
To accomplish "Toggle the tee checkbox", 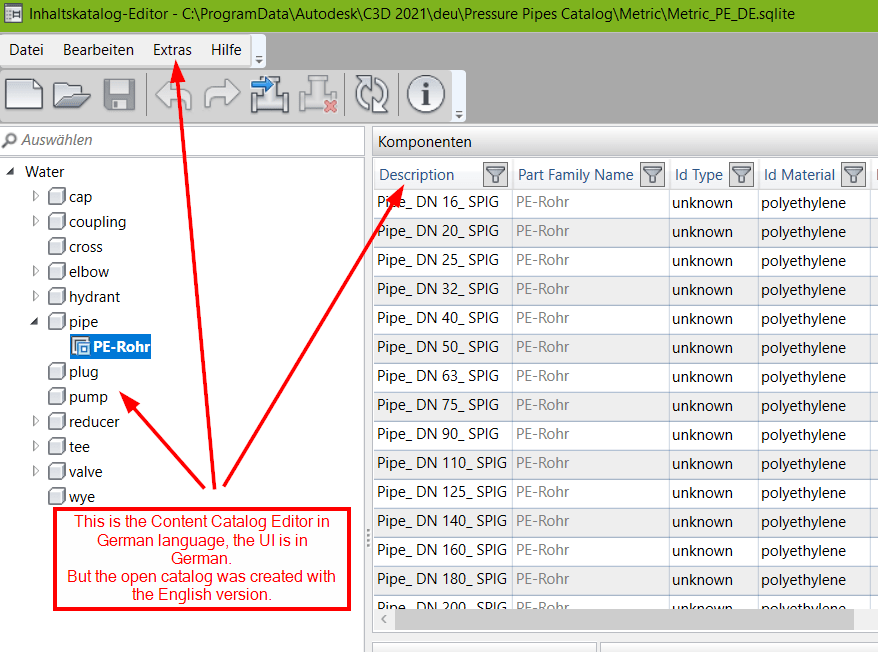I will click(57, 446).
